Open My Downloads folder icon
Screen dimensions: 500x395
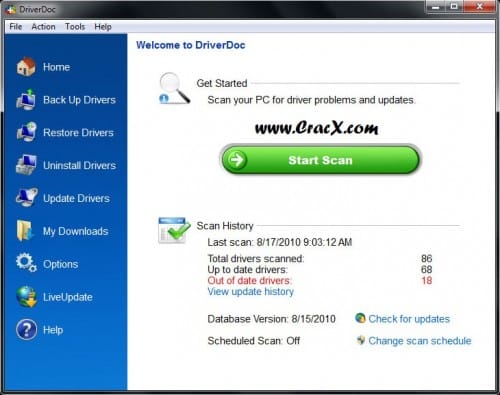point(25,230)
